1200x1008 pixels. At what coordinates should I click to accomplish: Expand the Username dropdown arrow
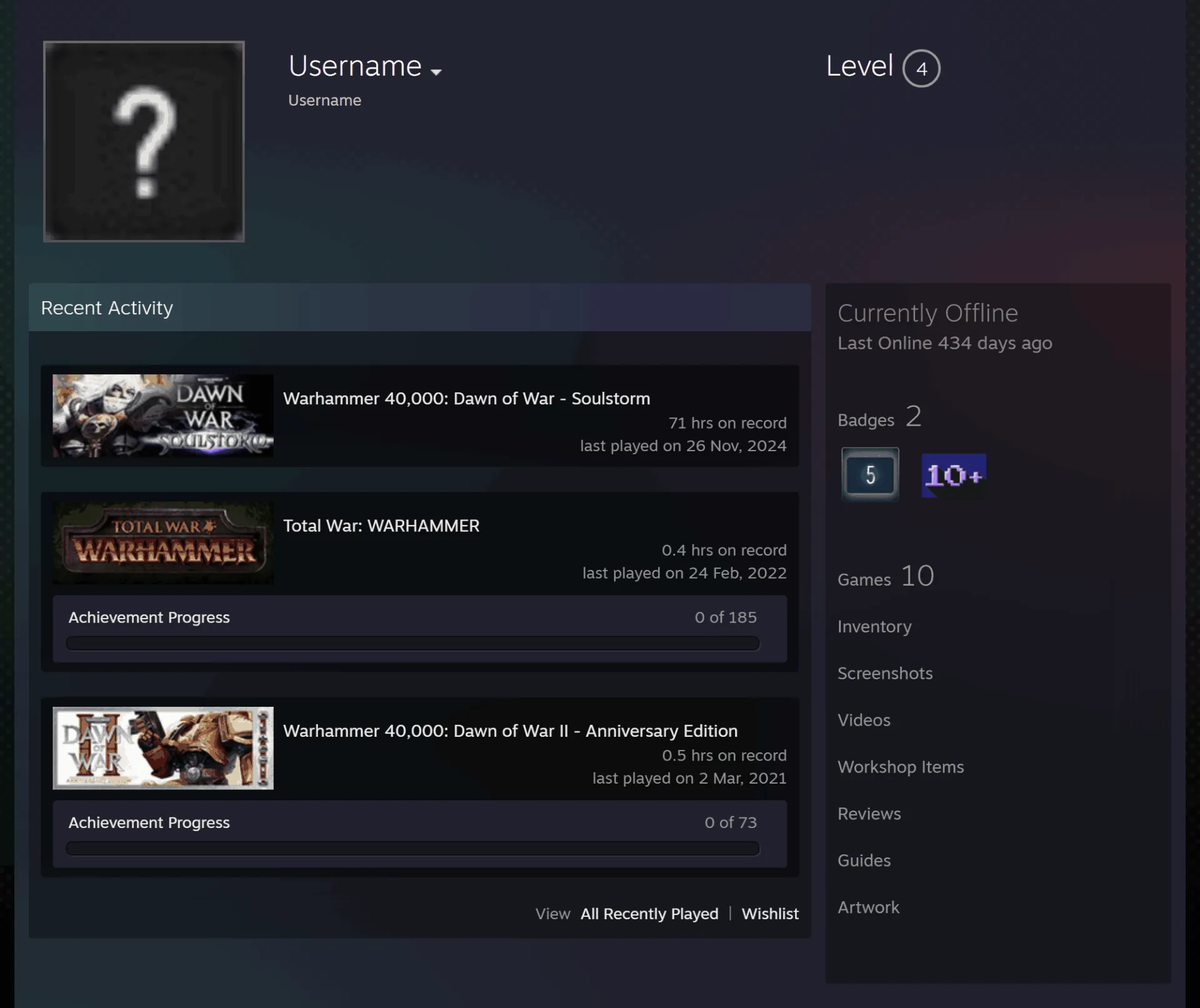[436, 72]
